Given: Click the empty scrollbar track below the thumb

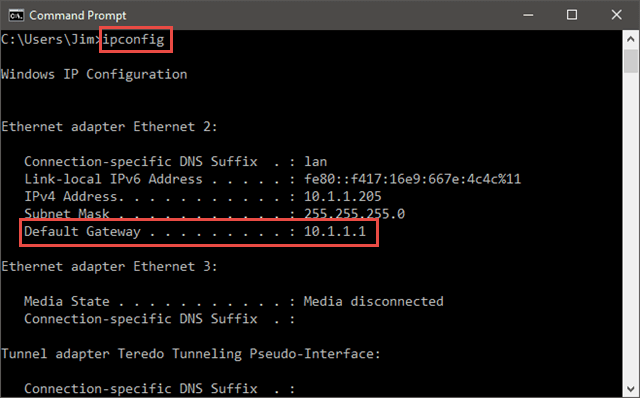Looking at the screenshot, I should point(631,227).
